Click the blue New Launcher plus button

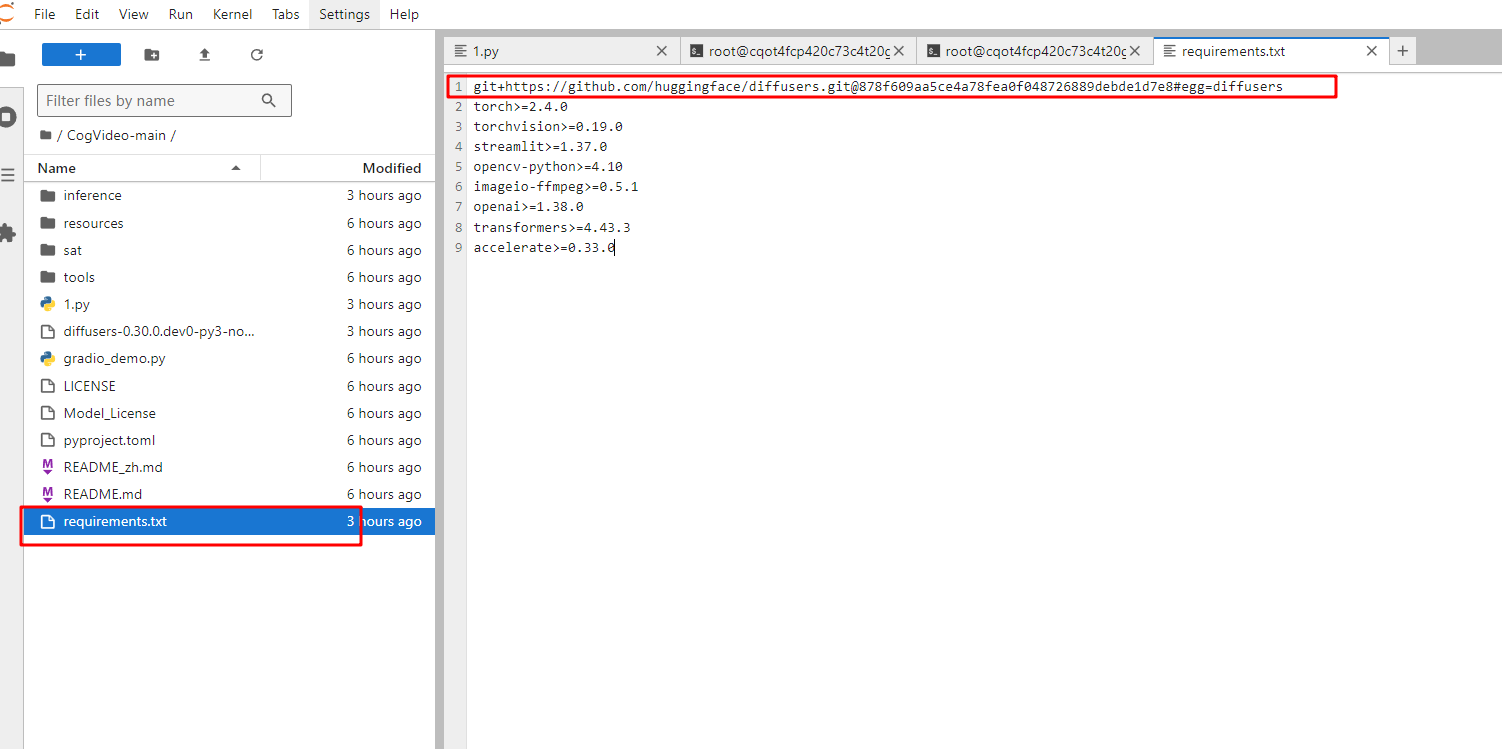point(81,55)
